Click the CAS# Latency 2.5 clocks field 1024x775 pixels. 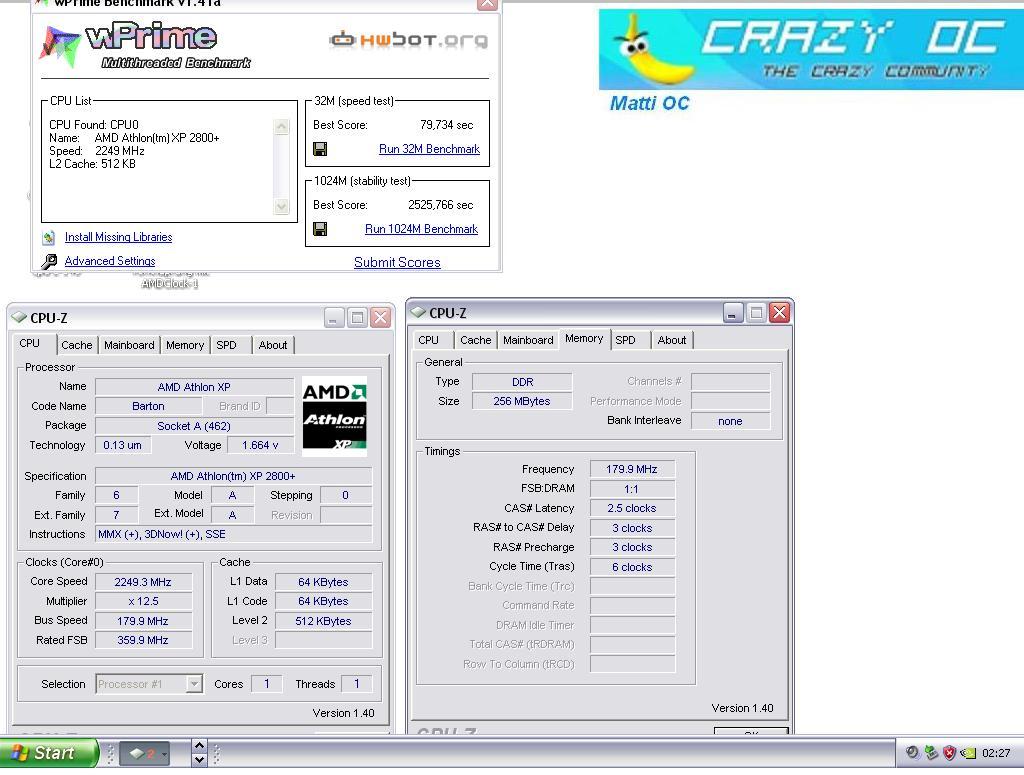(632, 509)
